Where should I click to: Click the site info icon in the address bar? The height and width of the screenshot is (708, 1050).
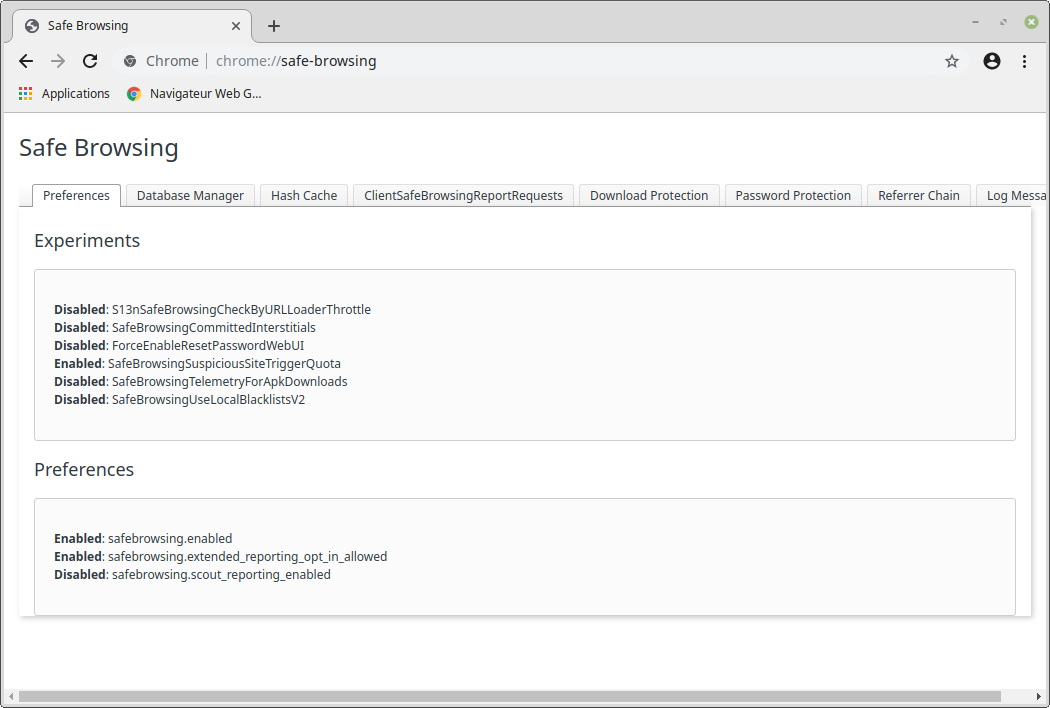[x=130, y=61]
